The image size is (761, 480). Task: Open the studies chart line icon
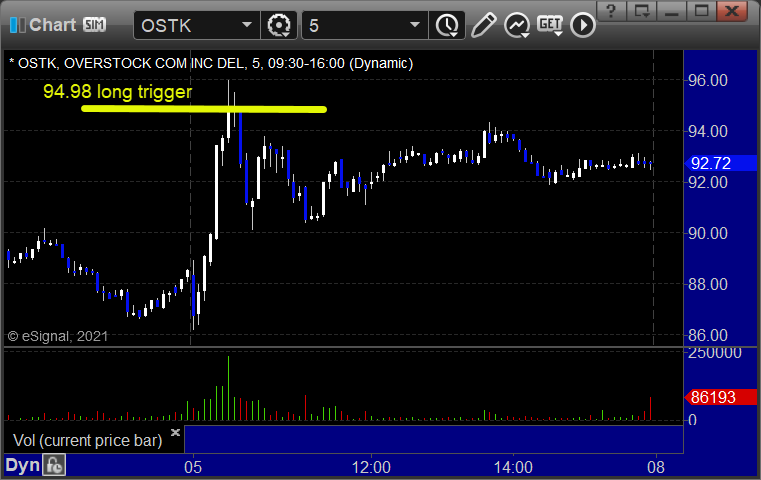tap(516, 25)
